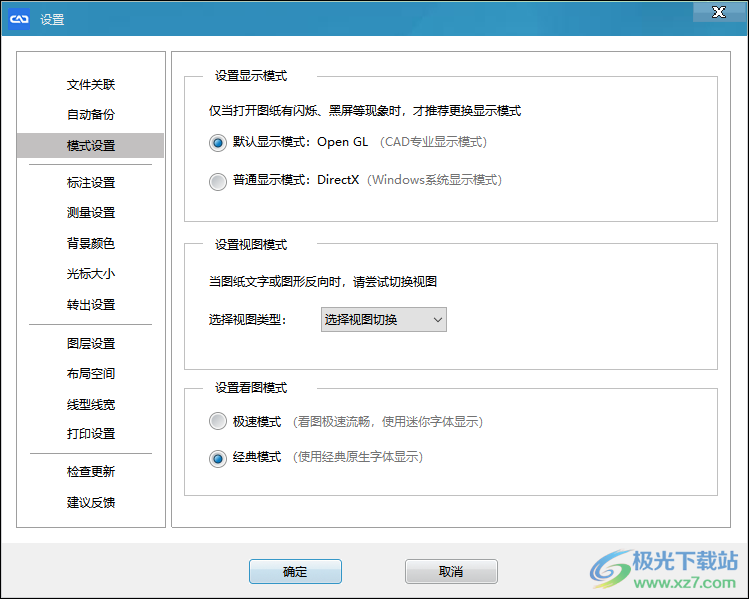This screenshot has width=749, height=599.
Task: Open the 文件关联 settings page
Action: click(x=91, y=85)
